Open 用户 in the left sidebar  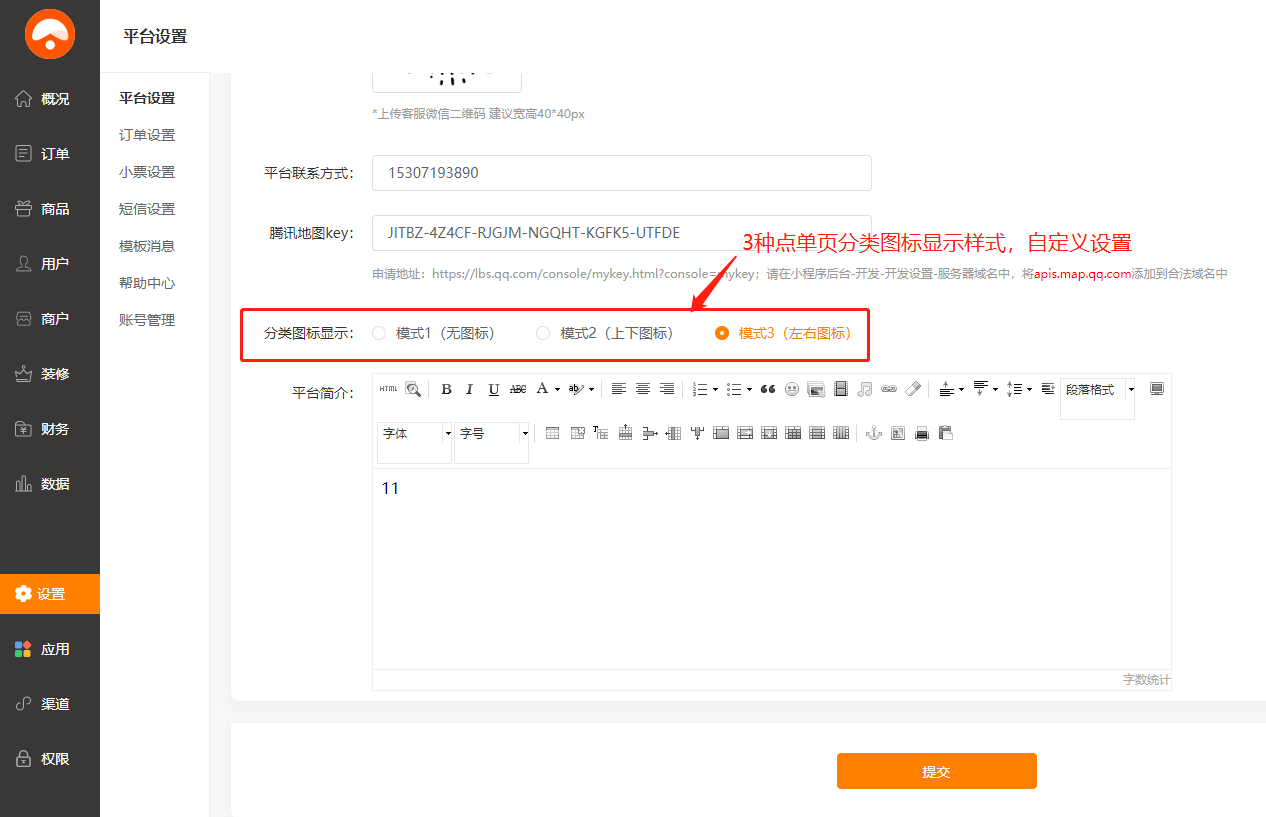click(50, 264)
